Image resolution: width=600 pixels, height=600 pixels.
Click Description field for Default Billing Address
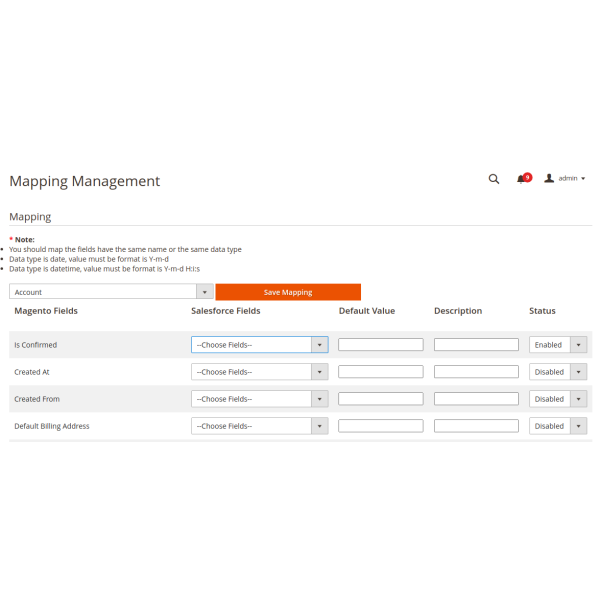[476, 426]
